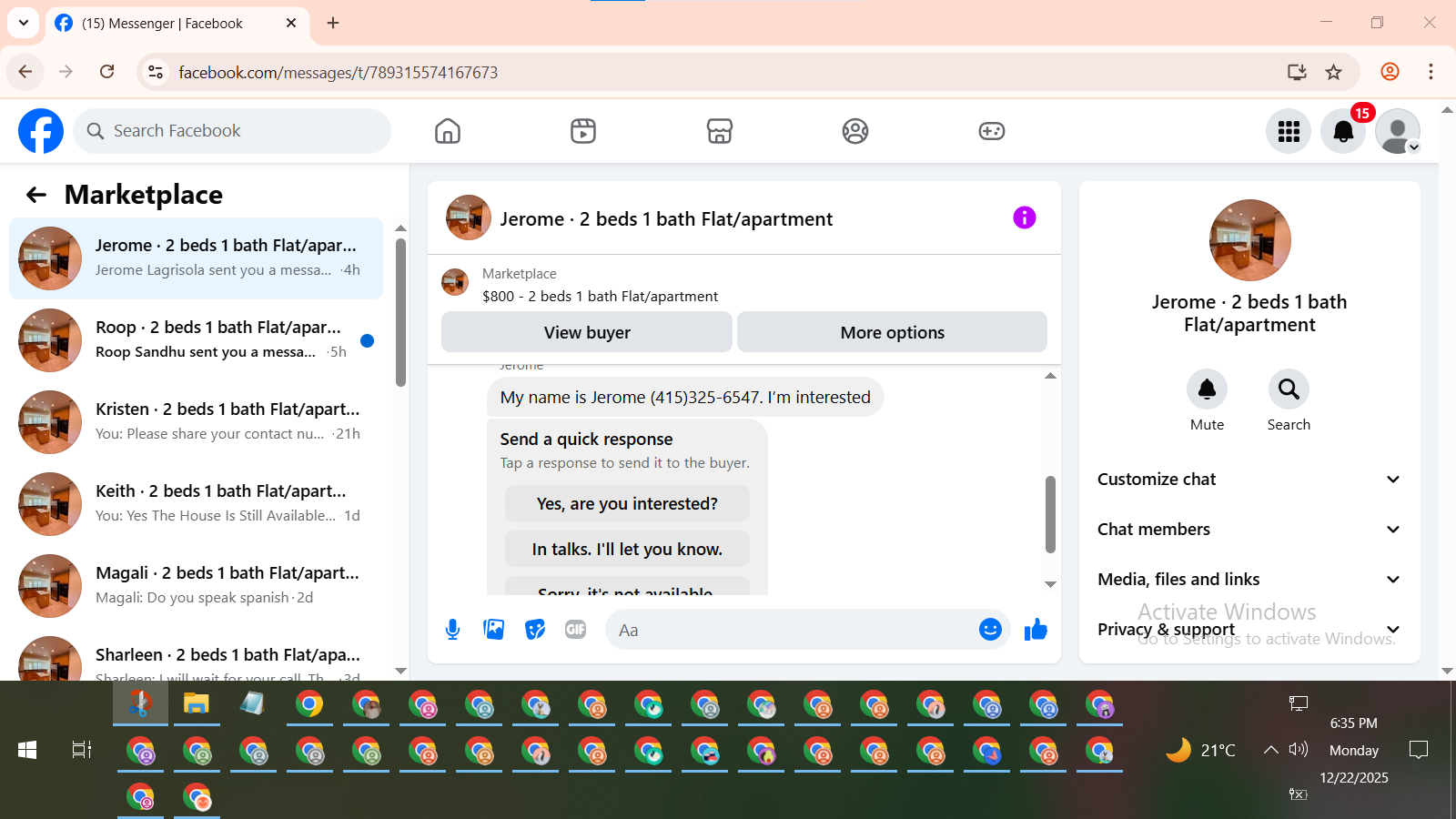Open the 21°C weather widget in taskbar
The width and height of the screenshot is (1456, 819).
[1201, 750]
